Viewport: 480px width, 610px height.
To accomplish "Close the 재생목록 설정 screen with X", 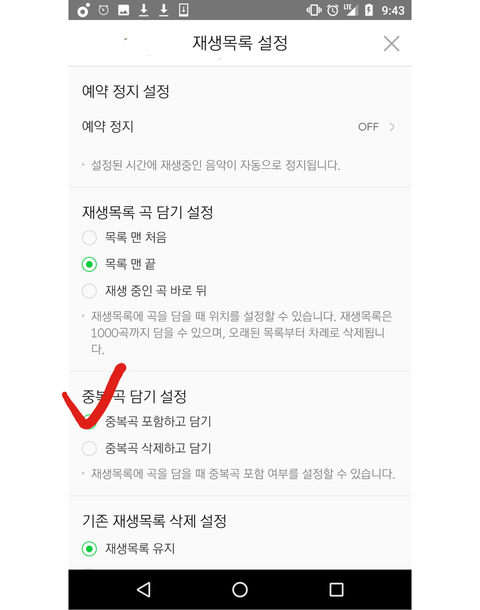I will pos(391,44).
